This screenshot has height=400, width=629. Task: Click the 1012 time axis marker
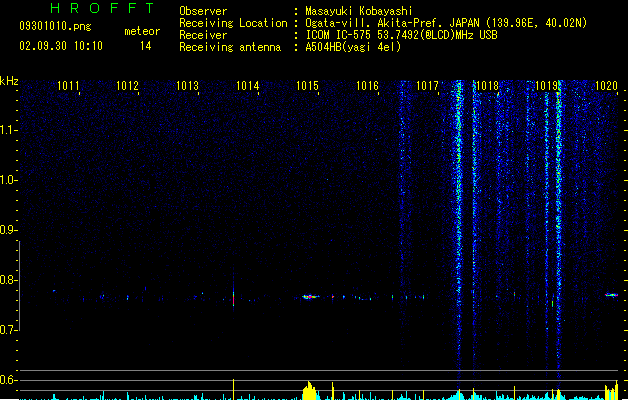click(127, 86)
